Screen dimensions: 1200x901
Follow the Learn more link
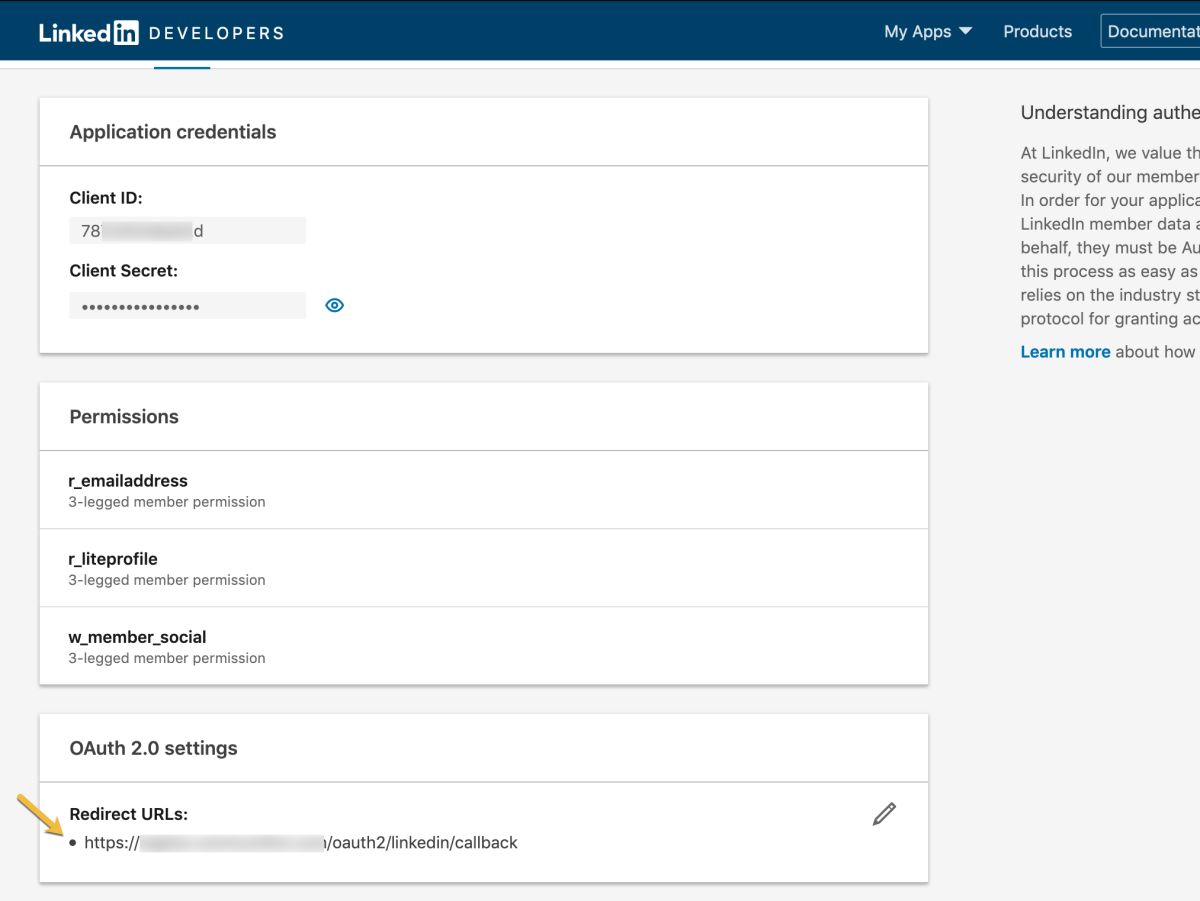coord(1065,352)
